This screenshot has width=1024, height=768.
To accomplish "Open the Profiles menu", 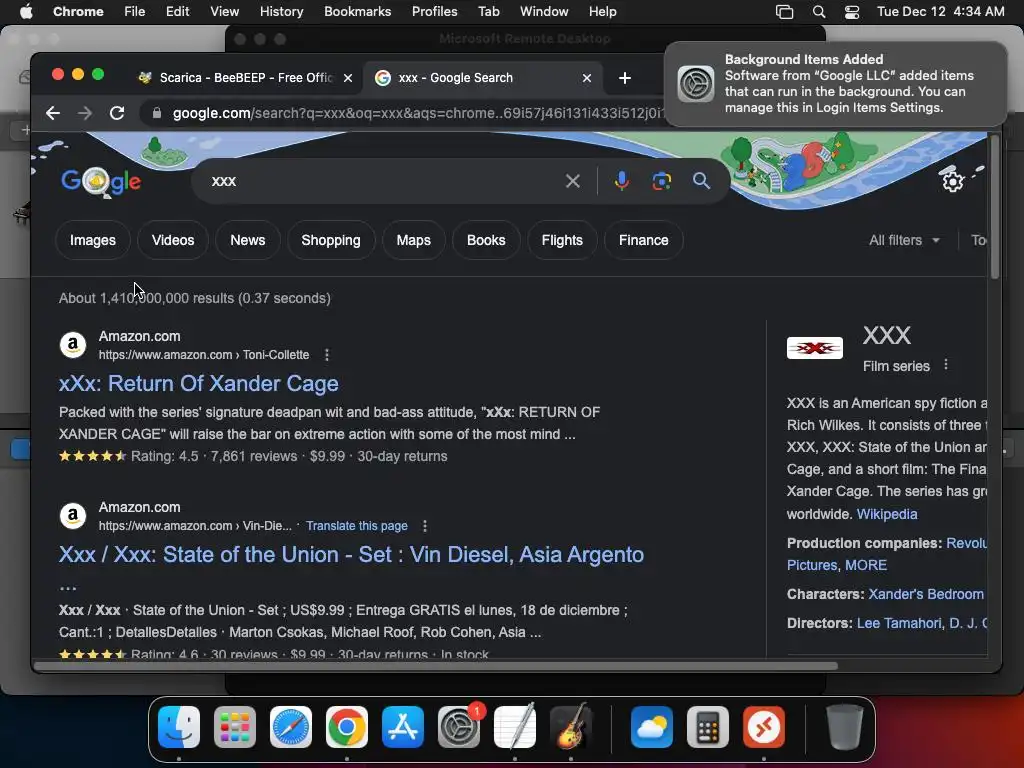I will (x=434, y=12).
